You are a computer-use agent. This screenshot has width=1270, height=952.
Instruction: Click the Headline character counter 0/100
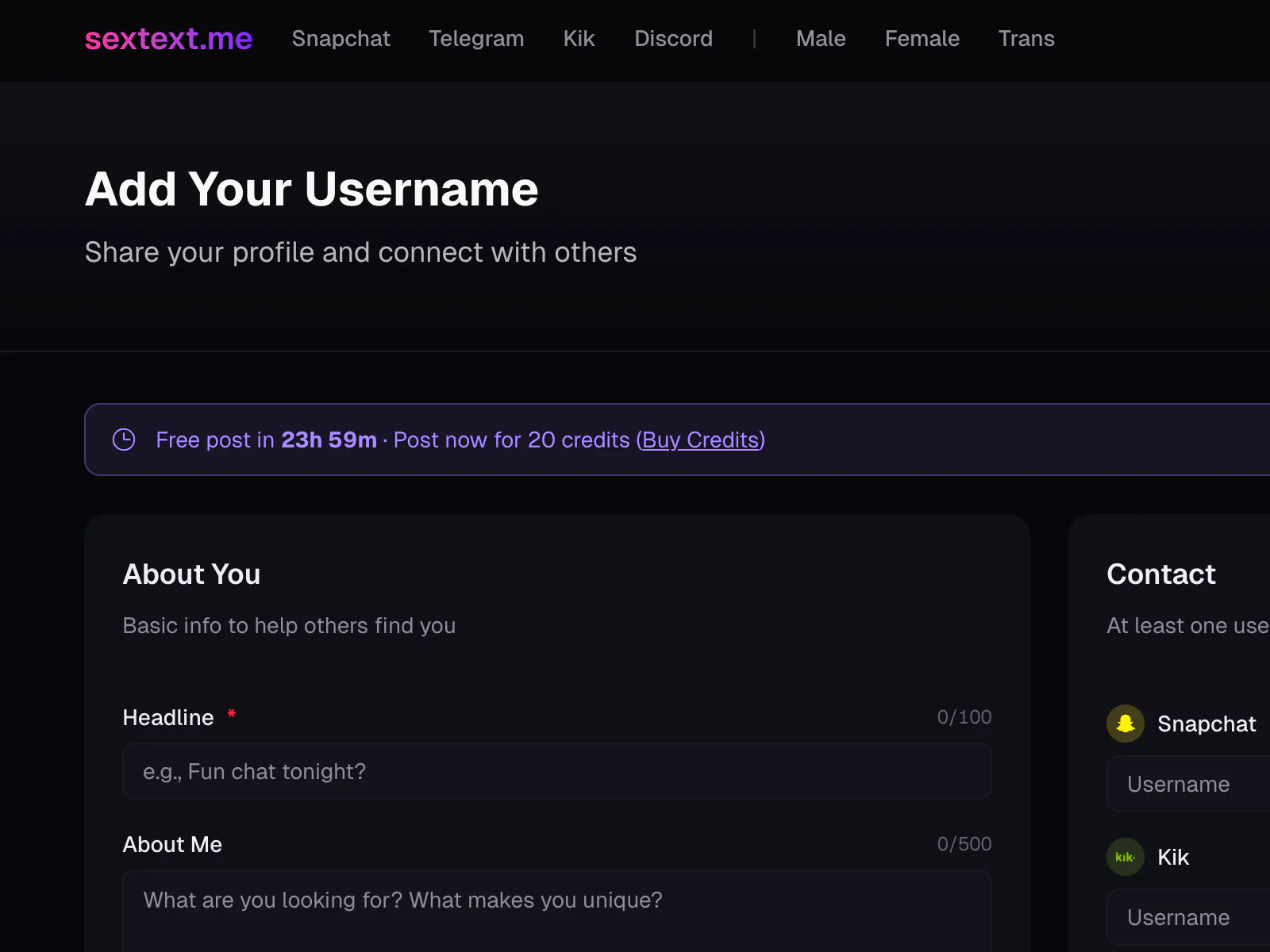click(x=964, y=717)
